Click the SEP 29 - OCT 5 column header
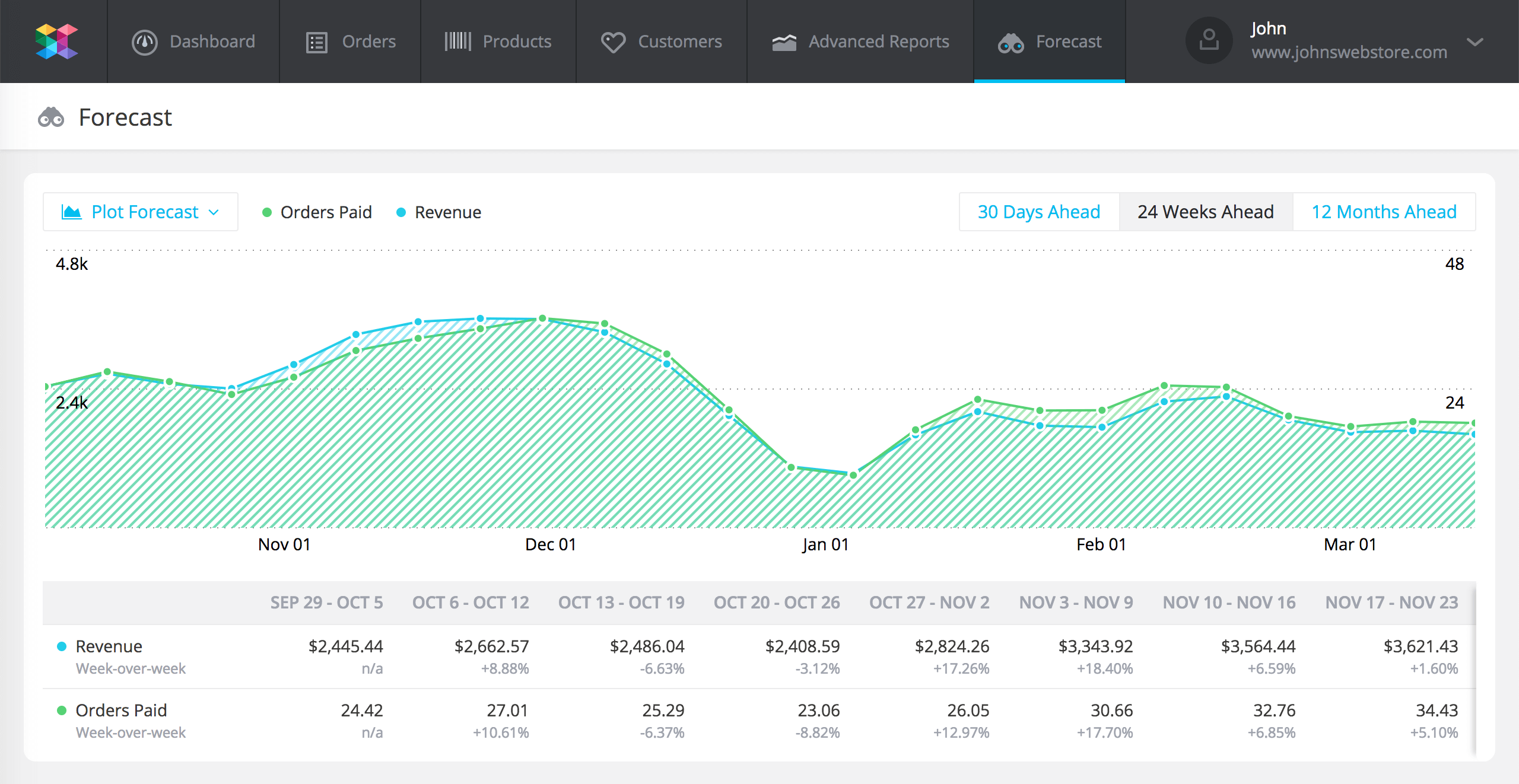The image size is (1519, 784). [x=326, y=603]
